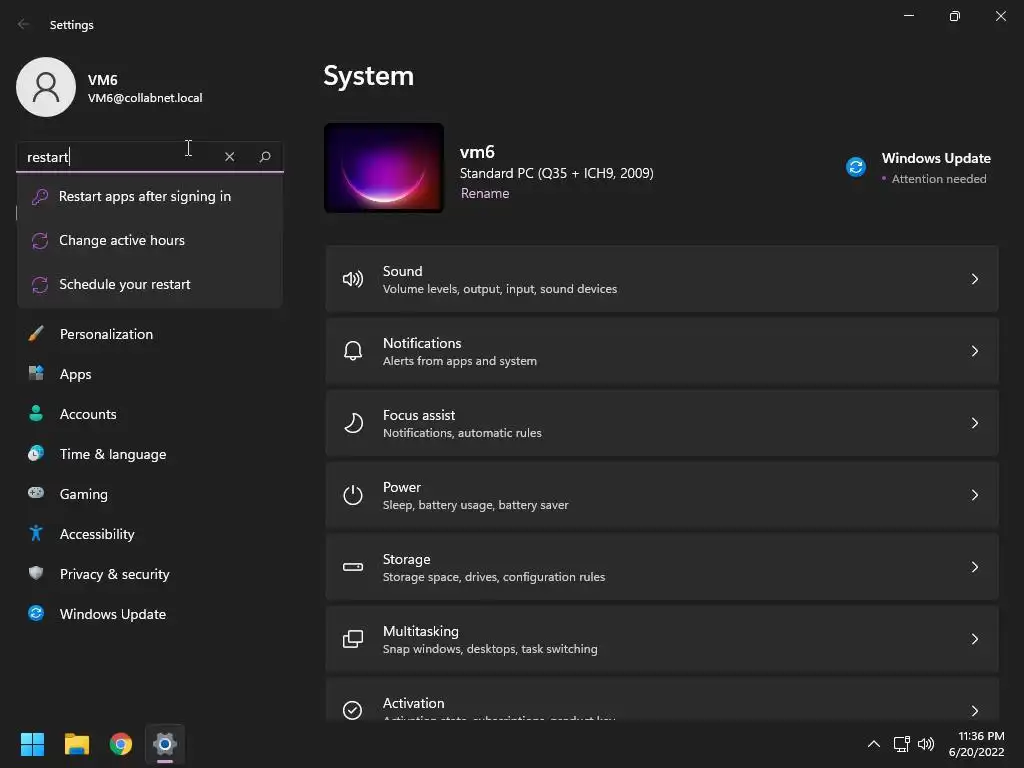1024x768 pixels.
Task: Click the back arrow in Settings title bar
Action: click(24, 24)
